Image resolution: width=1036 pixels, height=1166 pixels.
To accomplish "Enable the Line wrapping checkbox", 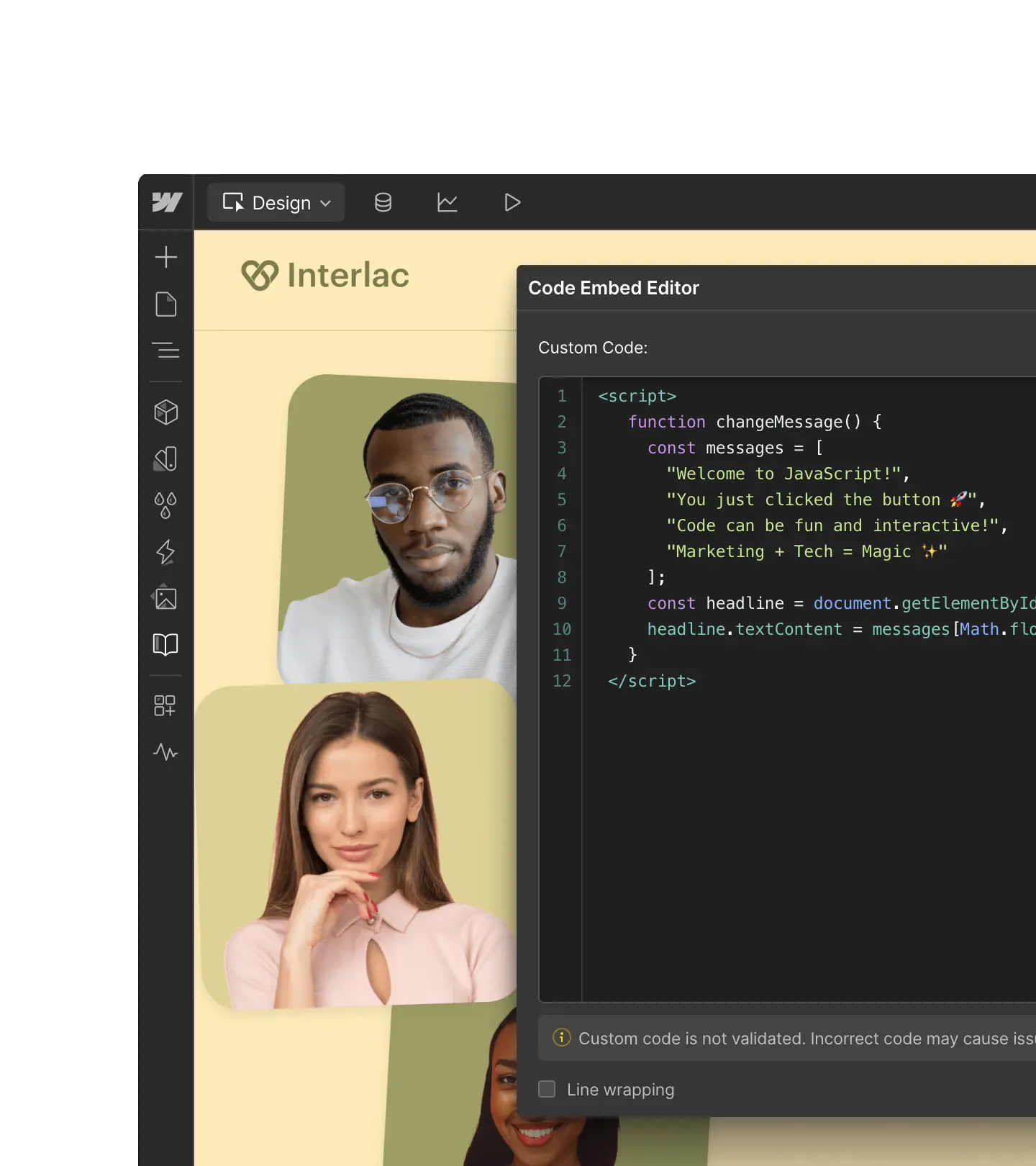I will (x=547, y=1089).
